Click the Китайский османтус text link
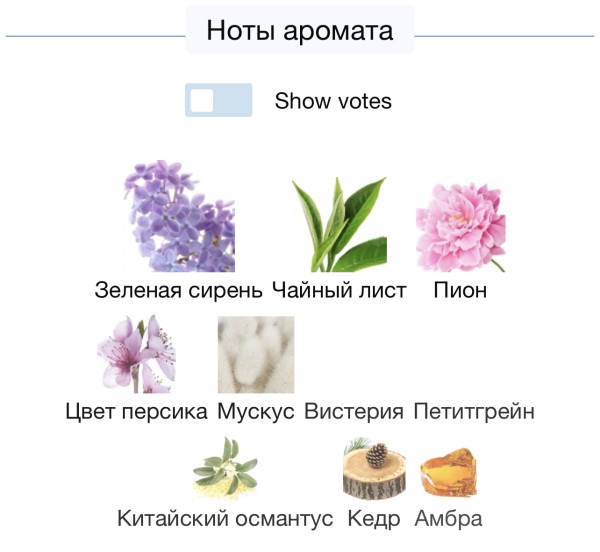Viewport: 600px width, 552px height. click(x=225, y=519)
